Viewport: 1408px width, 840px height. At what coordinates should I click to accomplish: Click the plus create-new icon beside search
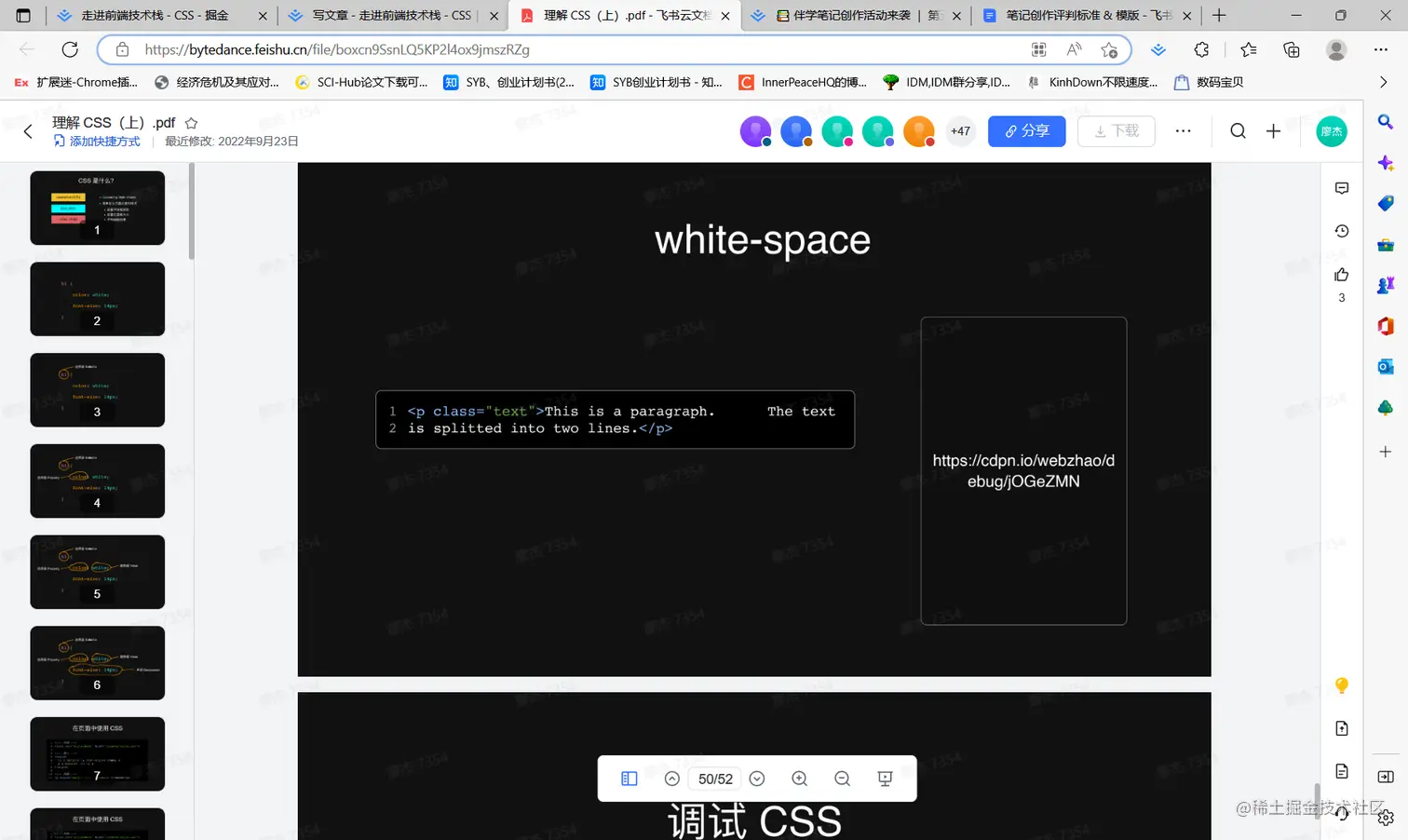pos(1273,131)
